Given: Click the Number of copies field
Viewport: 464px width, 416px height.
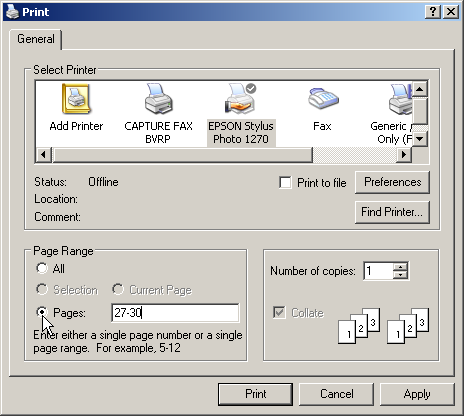Looking at the screenshot, I should point(379,271).
